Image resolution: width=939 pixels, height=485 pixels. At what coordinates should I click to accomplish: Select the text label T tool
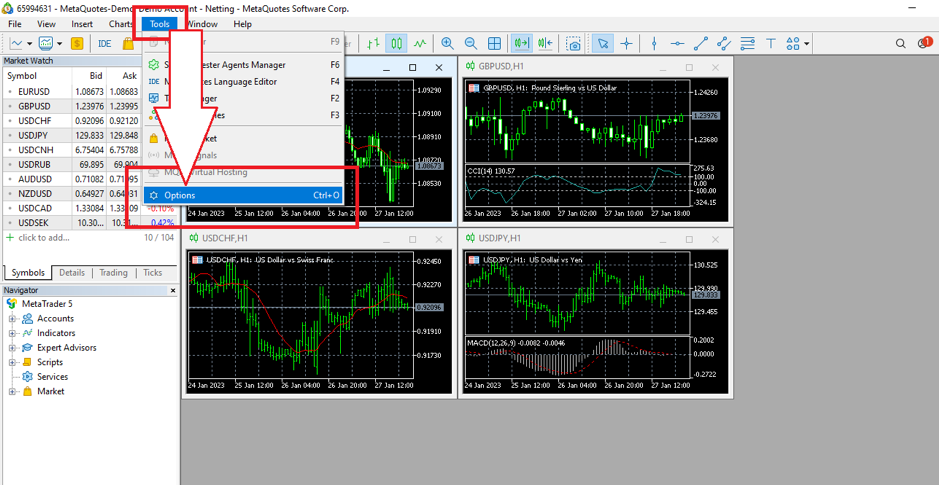pyautogui.click(x=770, y=44)
